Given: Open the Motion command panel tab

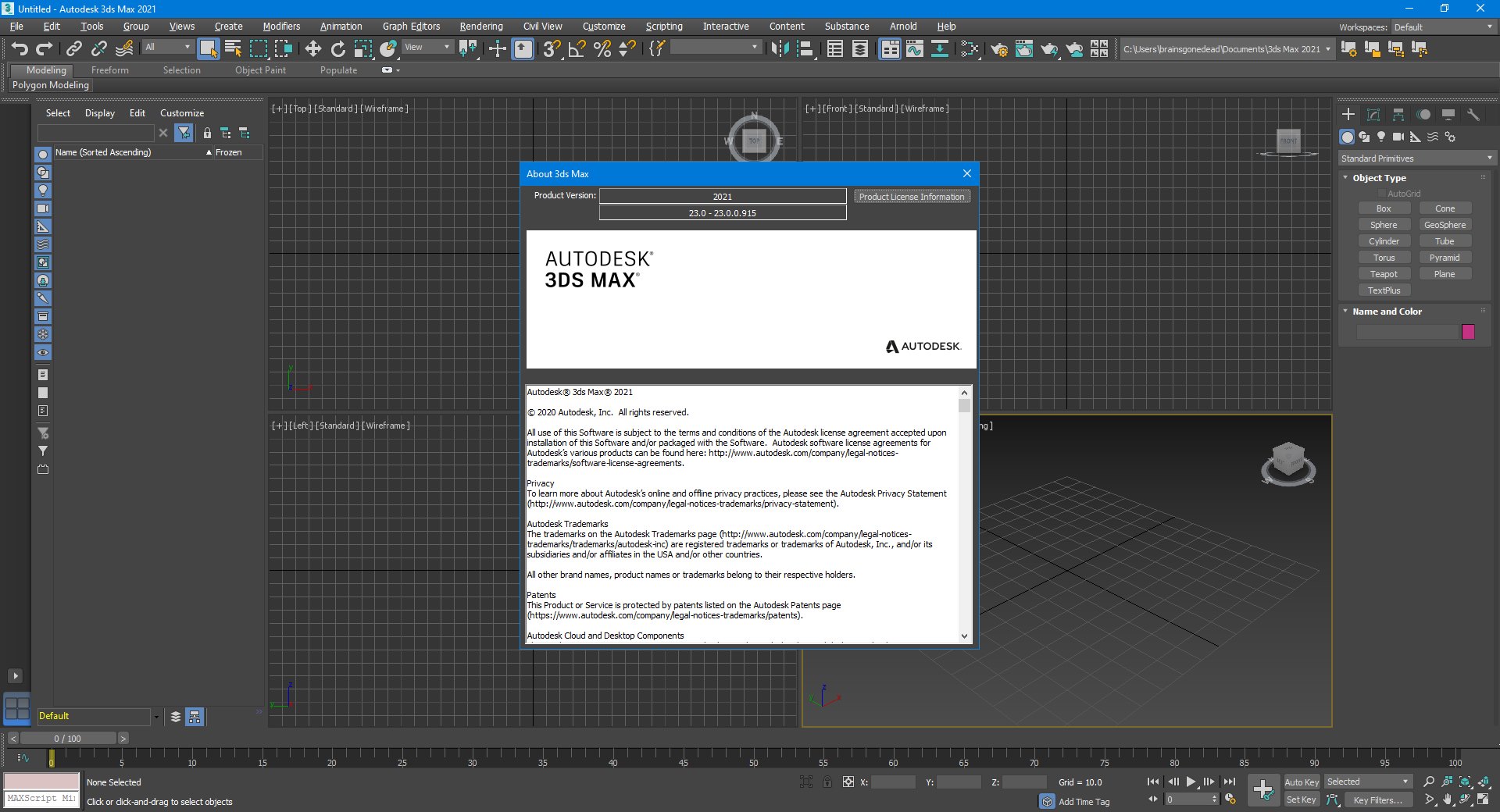Looking at the screenshot, I should click(x=1423, y=115).
